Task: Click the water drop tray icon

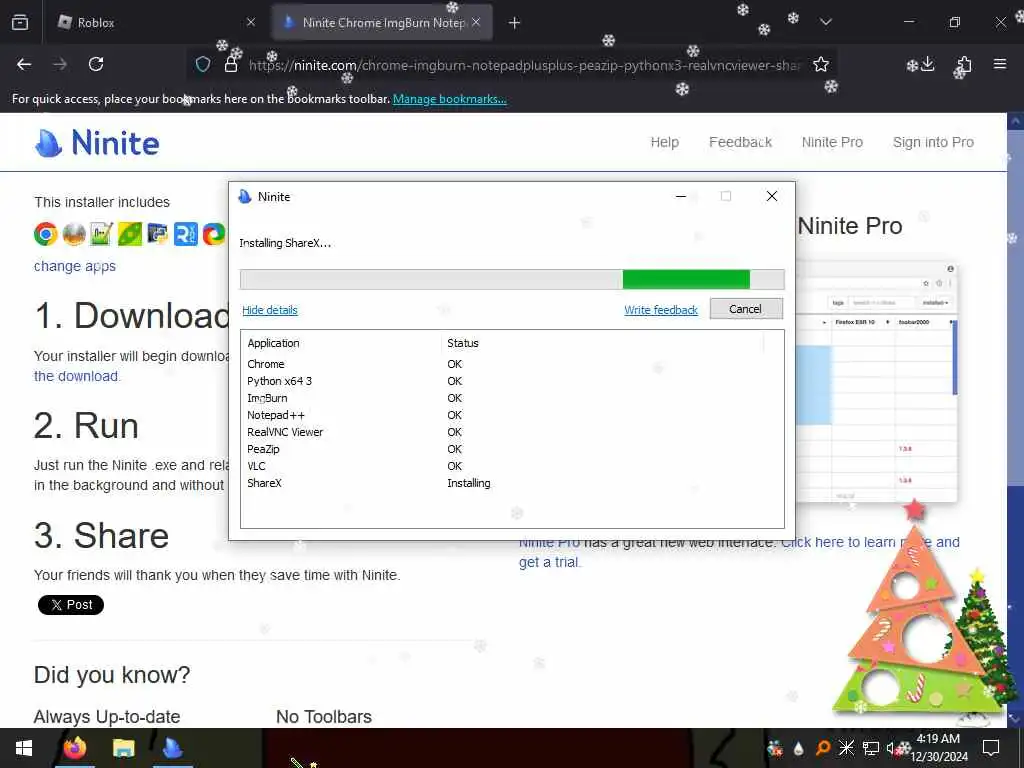Action: click(x=798, y=748)
